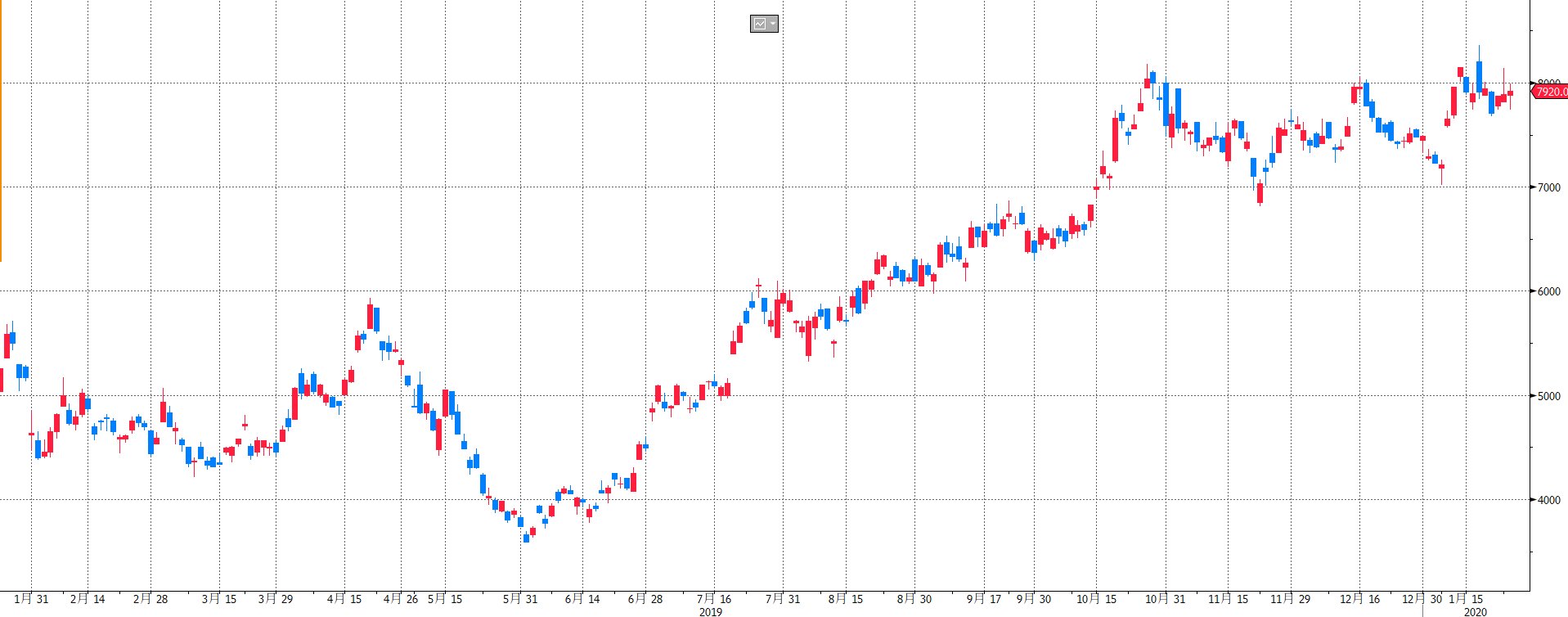Click the 7000 price axis label
The image size is (1568, 617).
[1548, 187]
